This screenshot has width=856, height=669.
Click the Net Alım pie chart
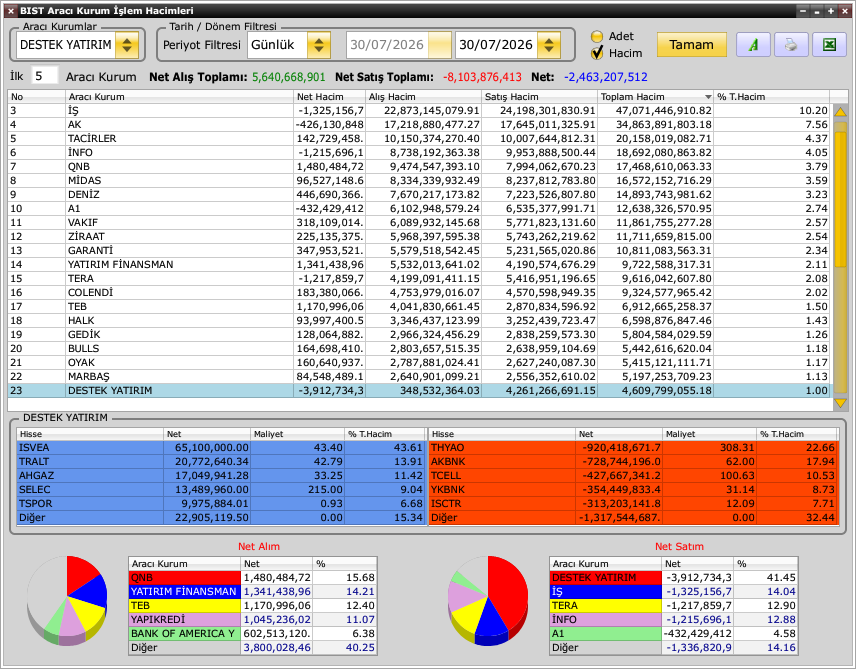[67, 600]
